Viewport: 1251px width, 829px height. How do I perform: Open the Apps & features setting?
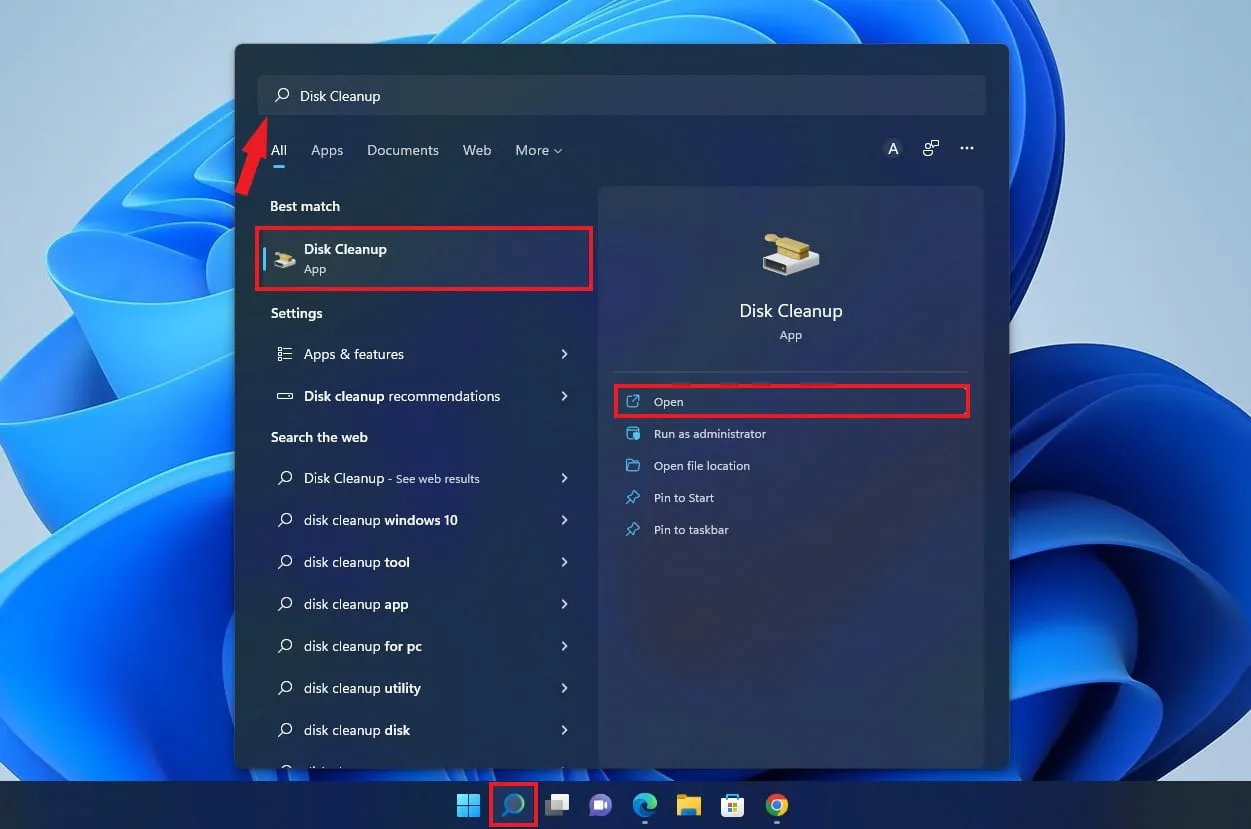coord(424,354)
